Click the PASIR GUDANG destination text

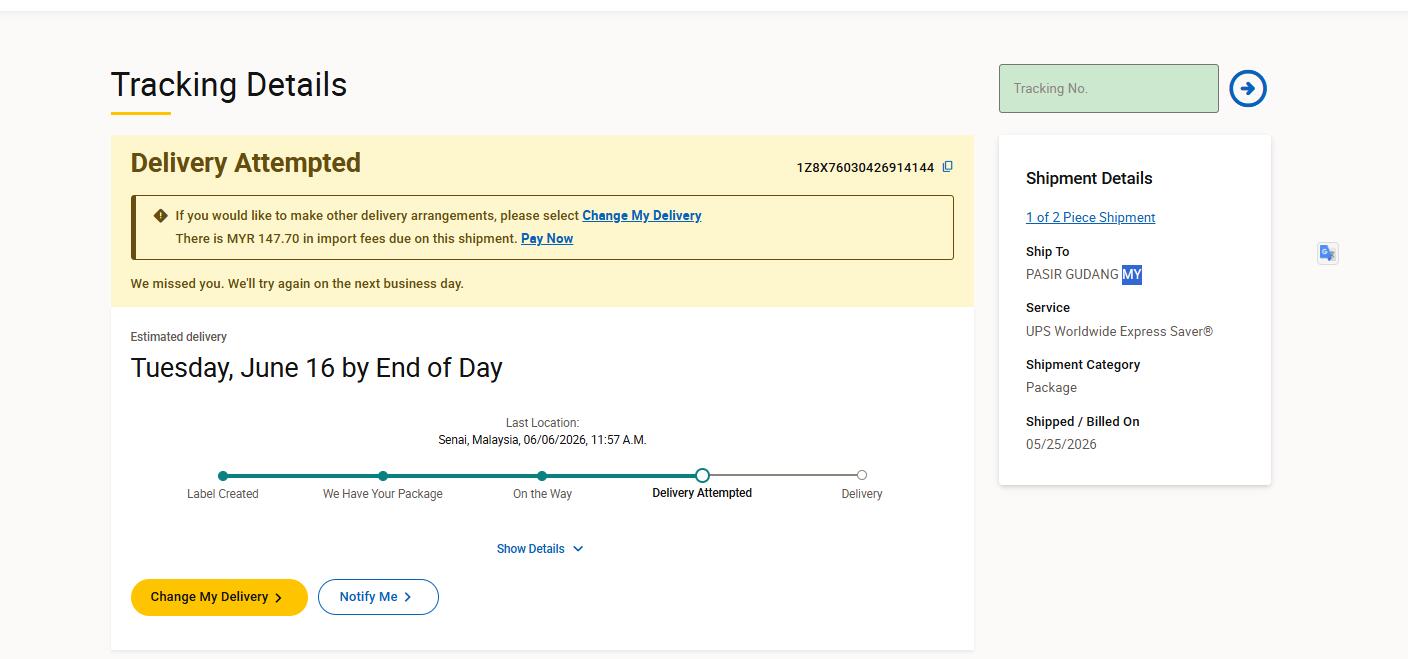[1072, 274]
